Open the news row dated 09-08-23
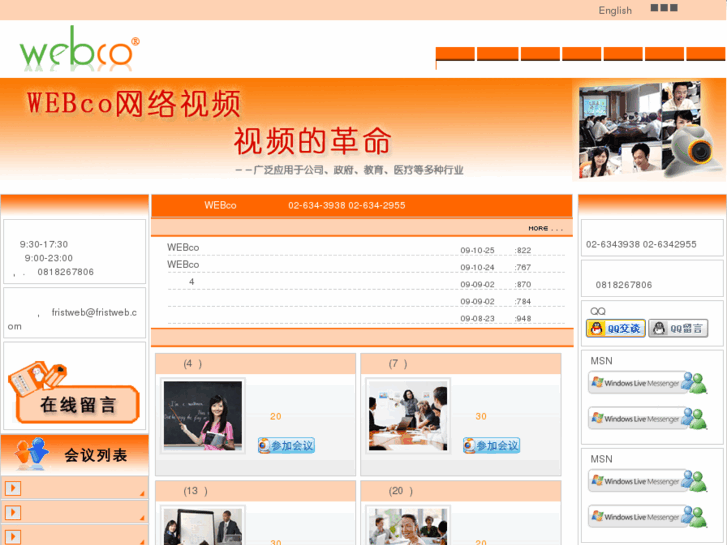The height and width of the screenshot is (545, 727). pos(366,318)
